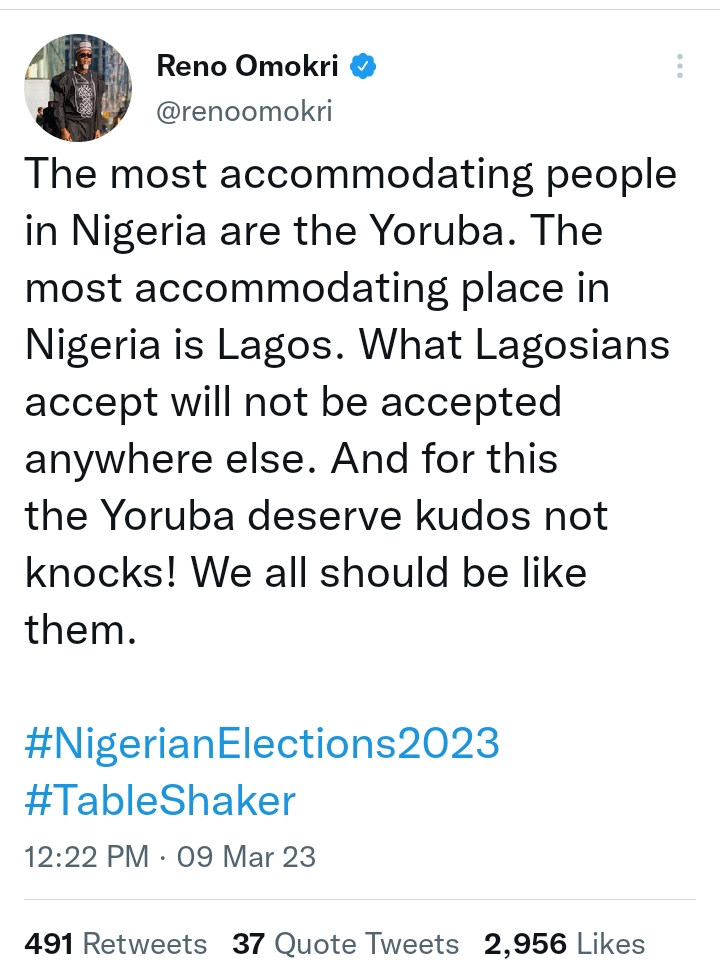Open Reno Omokri's profile picture
The image size is (720, 974).
coord(77,87)
